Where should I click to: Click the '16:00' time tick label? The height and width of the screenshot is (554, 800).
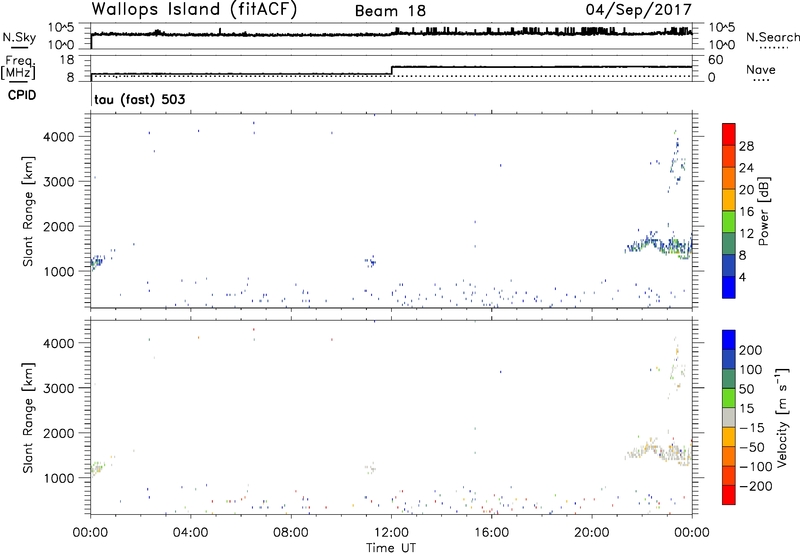[x=491, y=533]
